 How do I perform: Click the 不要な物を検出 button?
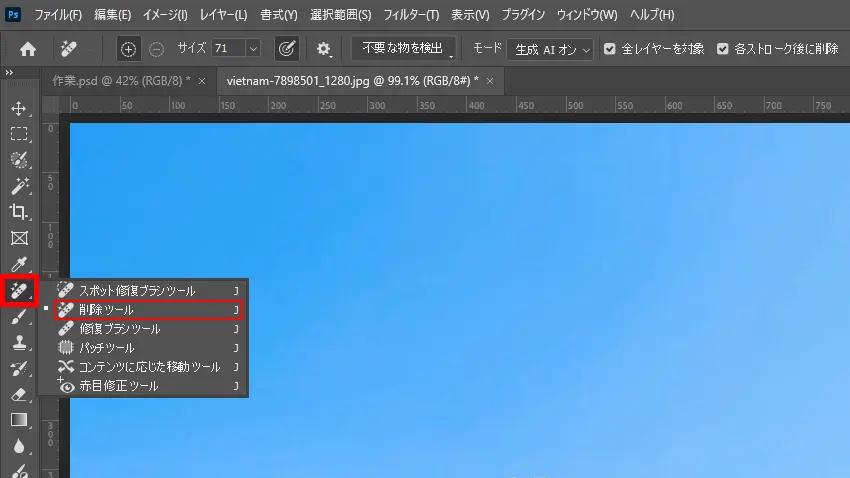pos(403,48)
